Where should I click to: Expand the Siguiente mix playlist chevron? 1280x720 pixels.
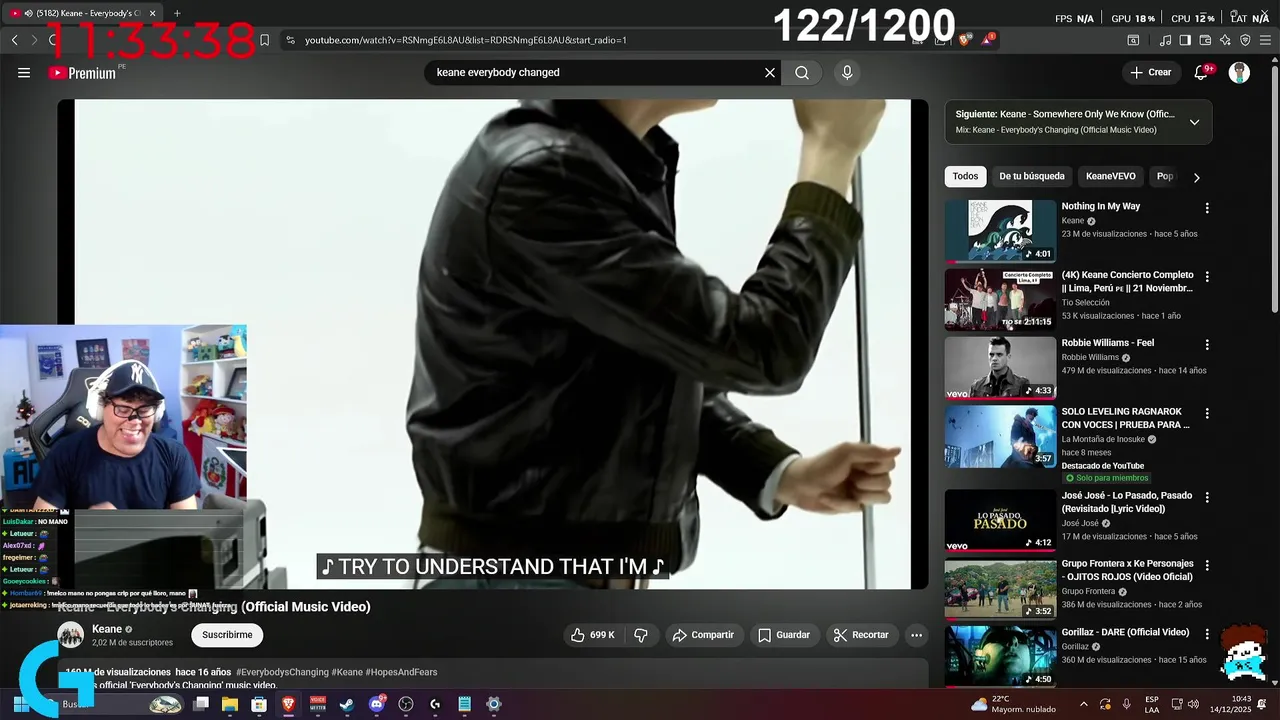(x=1194, y=122)
